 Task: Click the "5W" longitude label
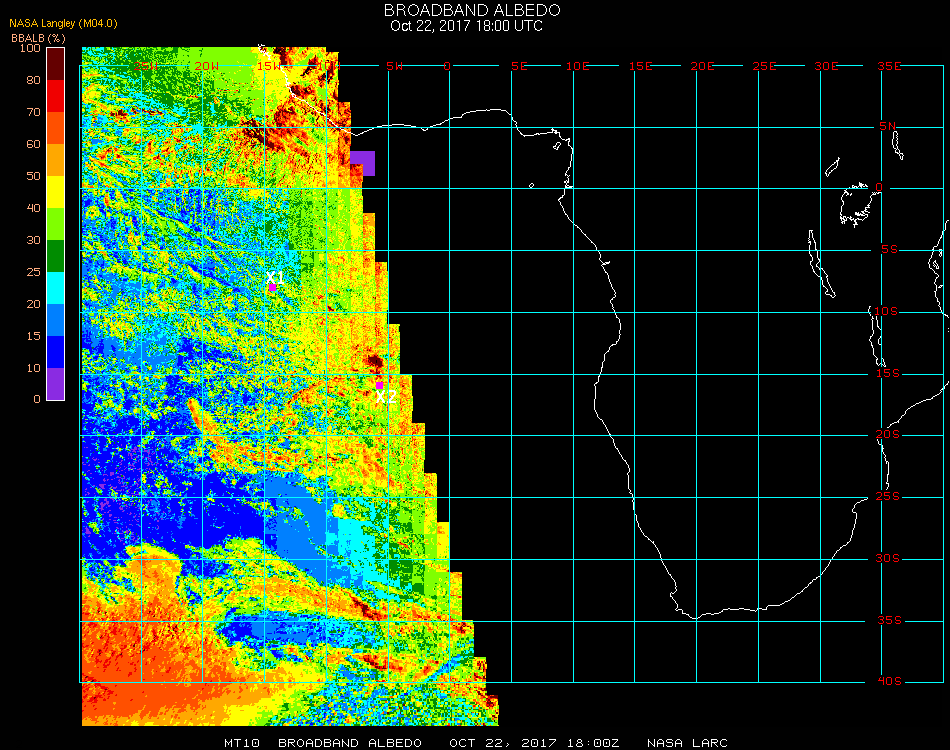pyautogui.click(x=394, y=66)
